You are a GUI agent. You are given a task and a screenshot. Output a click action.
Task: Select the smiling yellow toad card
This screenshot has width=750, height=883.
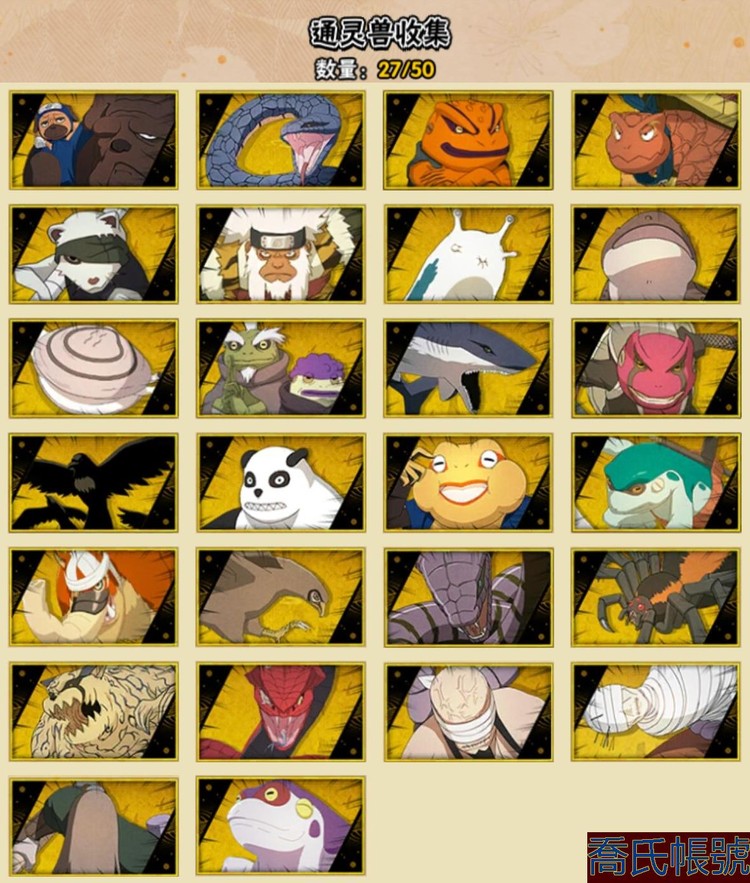click(x=468, y=483)
